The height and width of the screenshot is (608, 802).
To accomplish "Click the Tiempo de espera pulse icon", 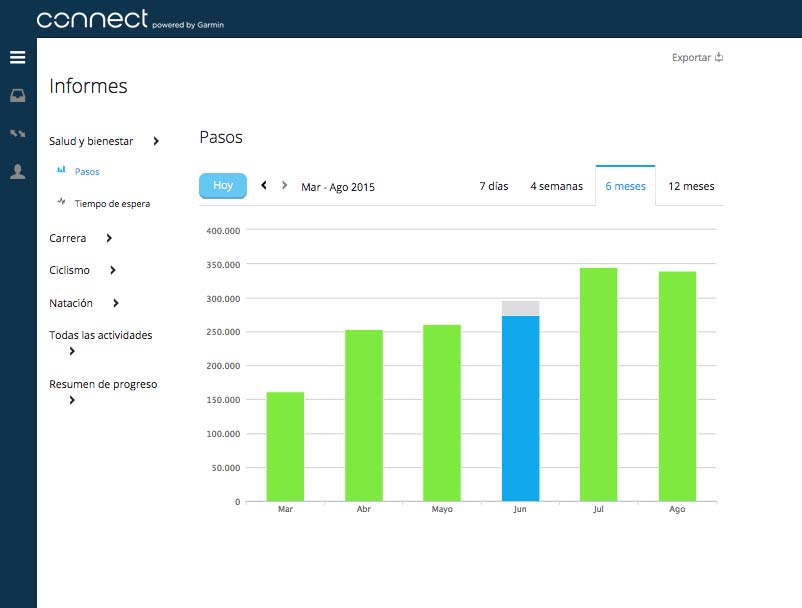I will point(61,201).
